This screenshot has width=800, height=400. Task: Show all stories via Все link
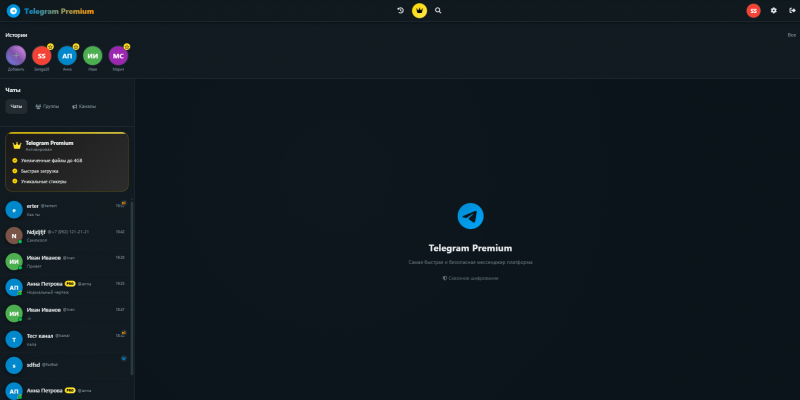tap(791, 35)
